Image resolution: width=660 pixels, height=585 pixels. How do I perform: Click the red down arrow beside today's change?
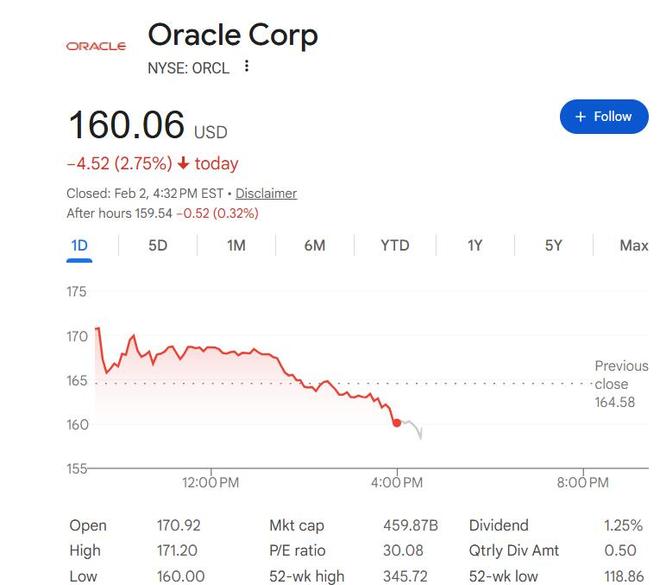(183, 163)
